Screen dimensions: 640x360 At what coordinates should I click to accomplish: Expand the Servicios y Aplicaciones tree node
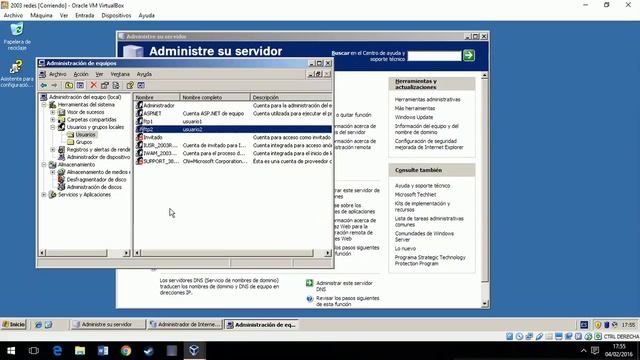coord(44,195)
